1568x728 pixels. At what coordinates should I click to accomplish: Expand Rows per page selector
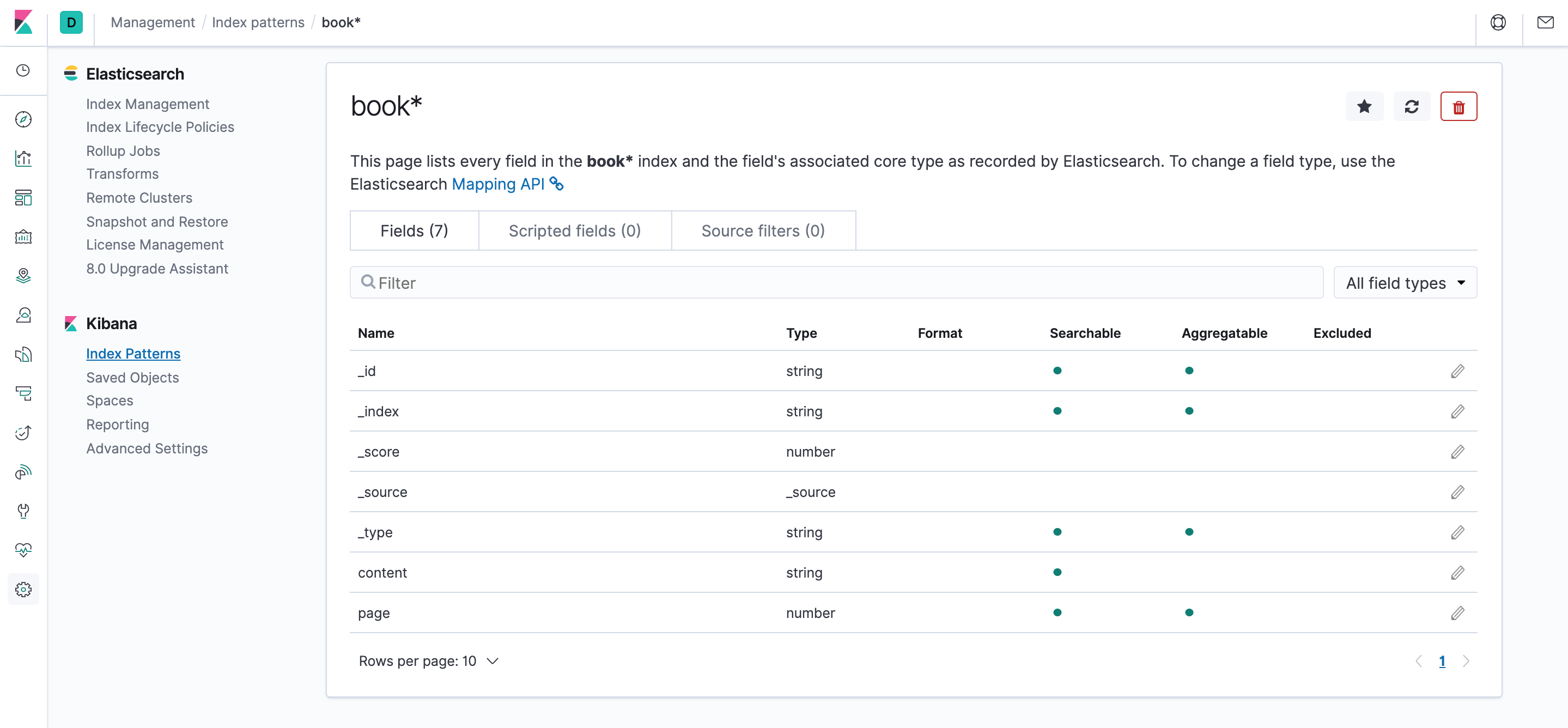click(429, 661)
